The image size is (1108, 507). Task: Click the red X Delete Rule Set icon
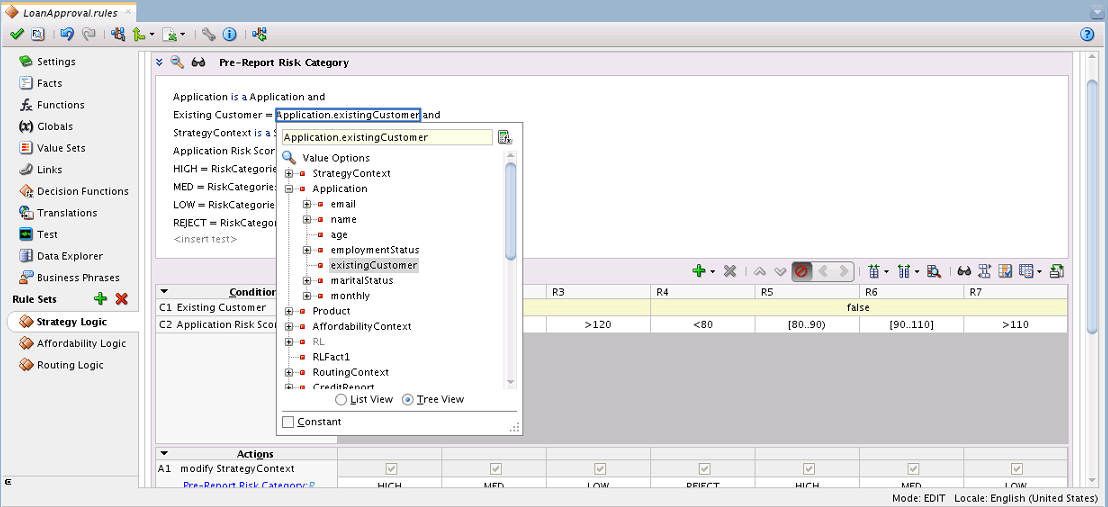point(122,299)
